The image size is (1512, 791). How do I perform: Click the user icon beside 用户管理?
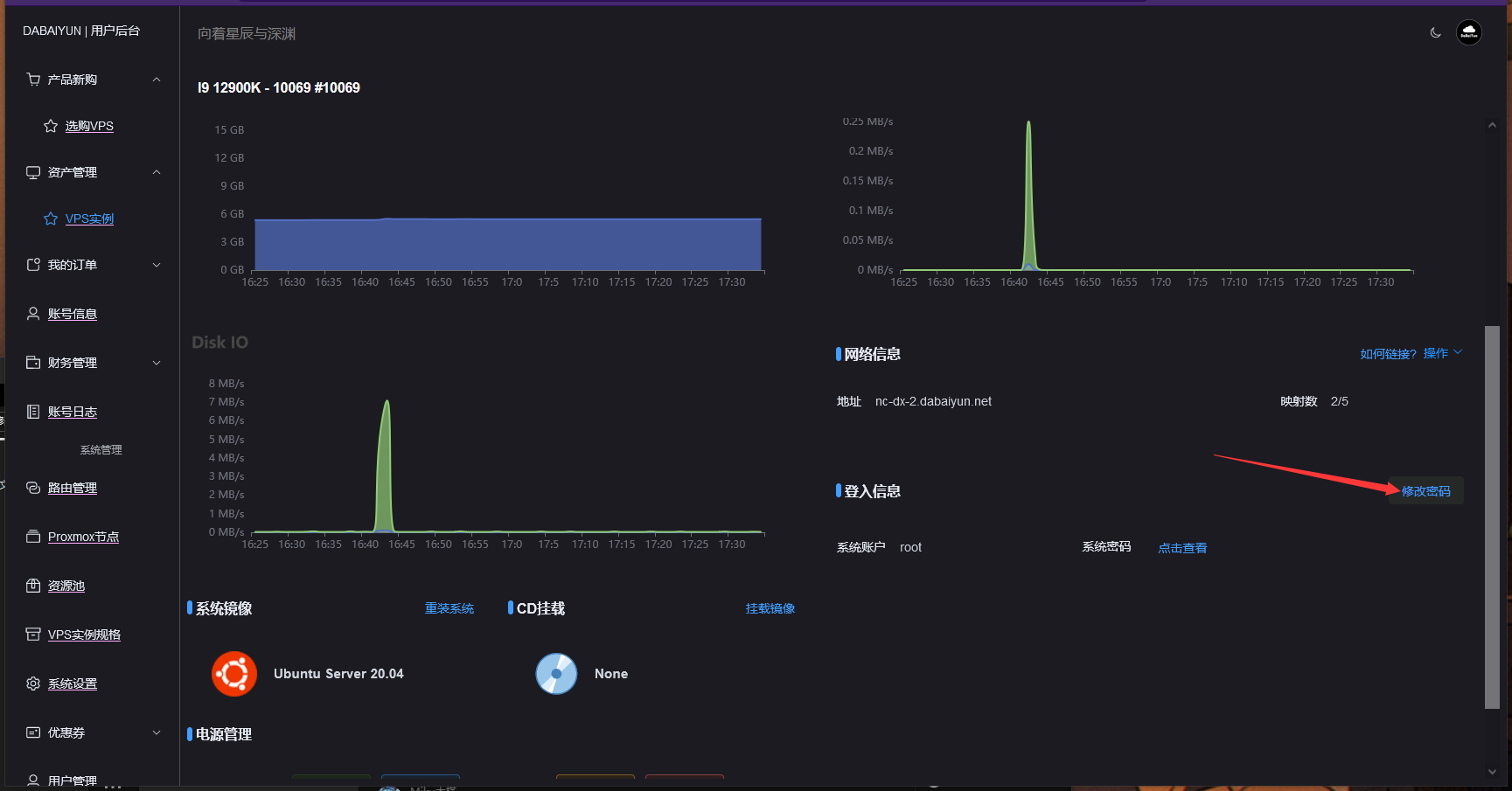[33, 781]
